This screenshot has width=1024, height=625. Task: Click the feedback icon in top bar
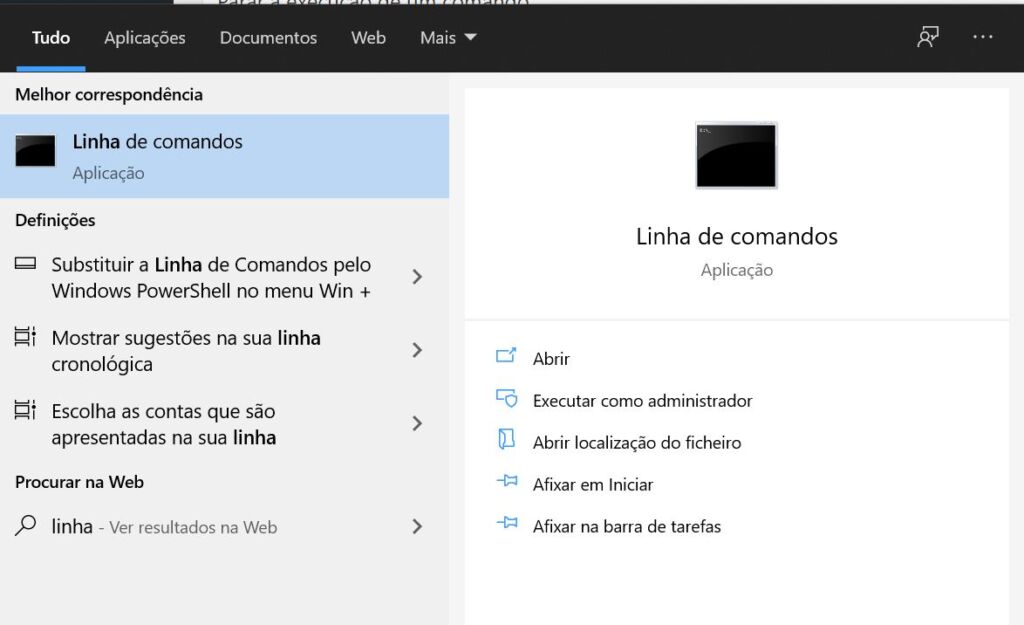[928, 37]
